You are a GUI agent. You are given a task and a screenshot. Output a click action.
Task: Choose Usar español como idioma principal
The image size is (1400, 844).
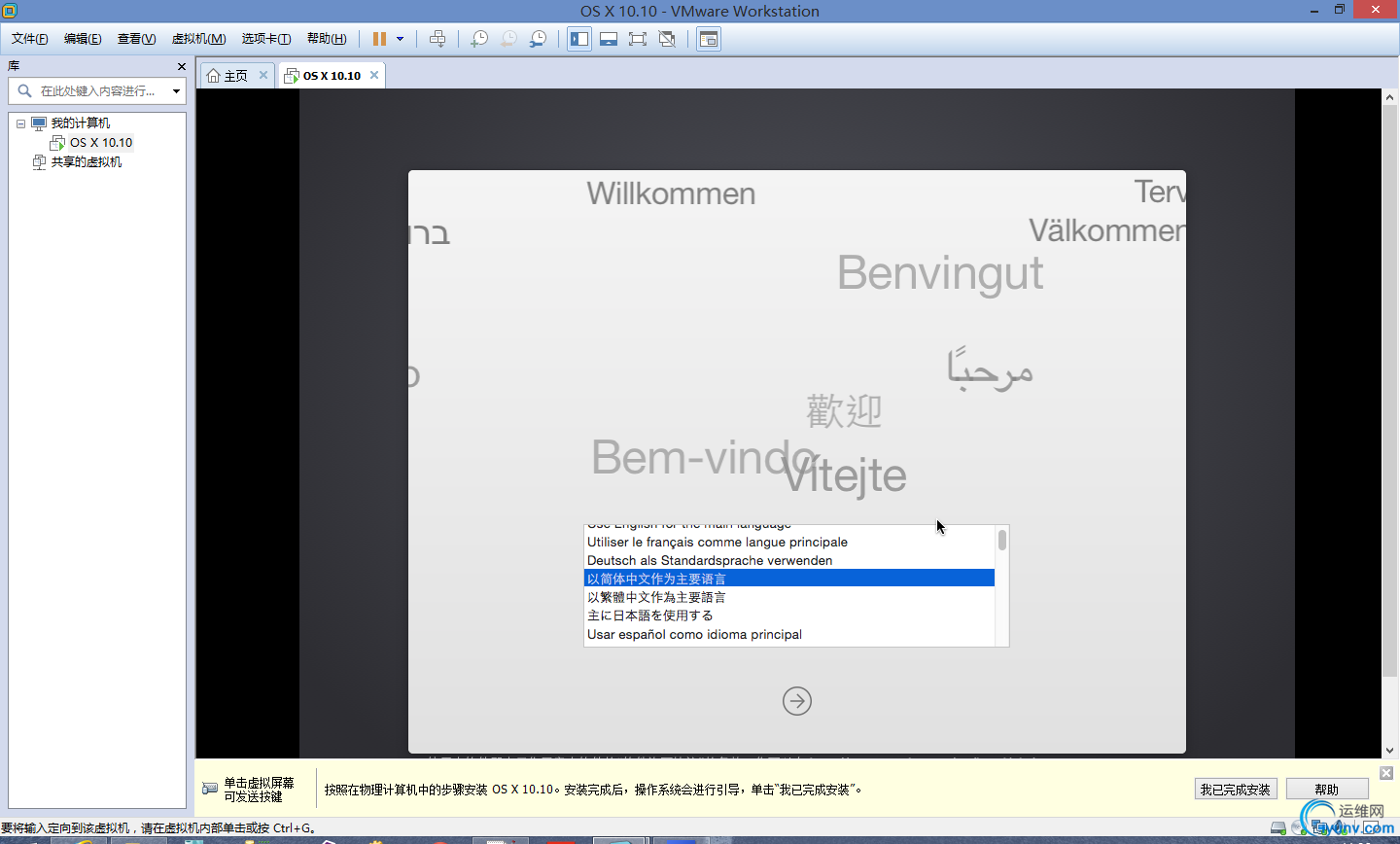coord(788,634)
